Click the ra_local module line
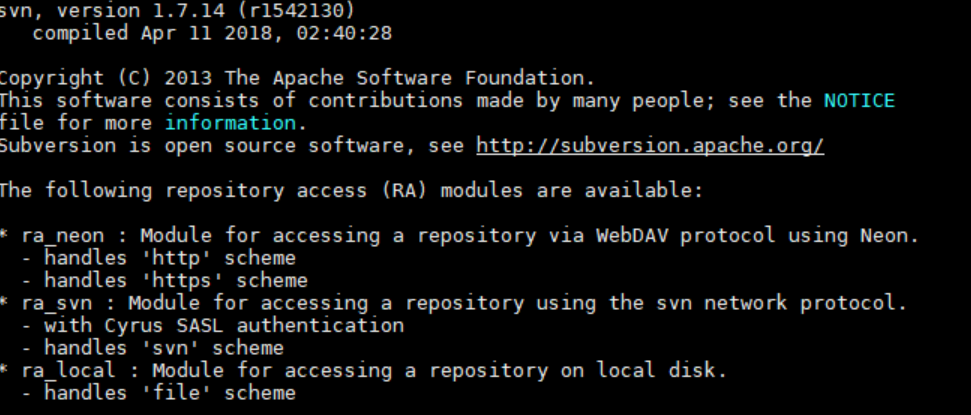 pos(363,370)
